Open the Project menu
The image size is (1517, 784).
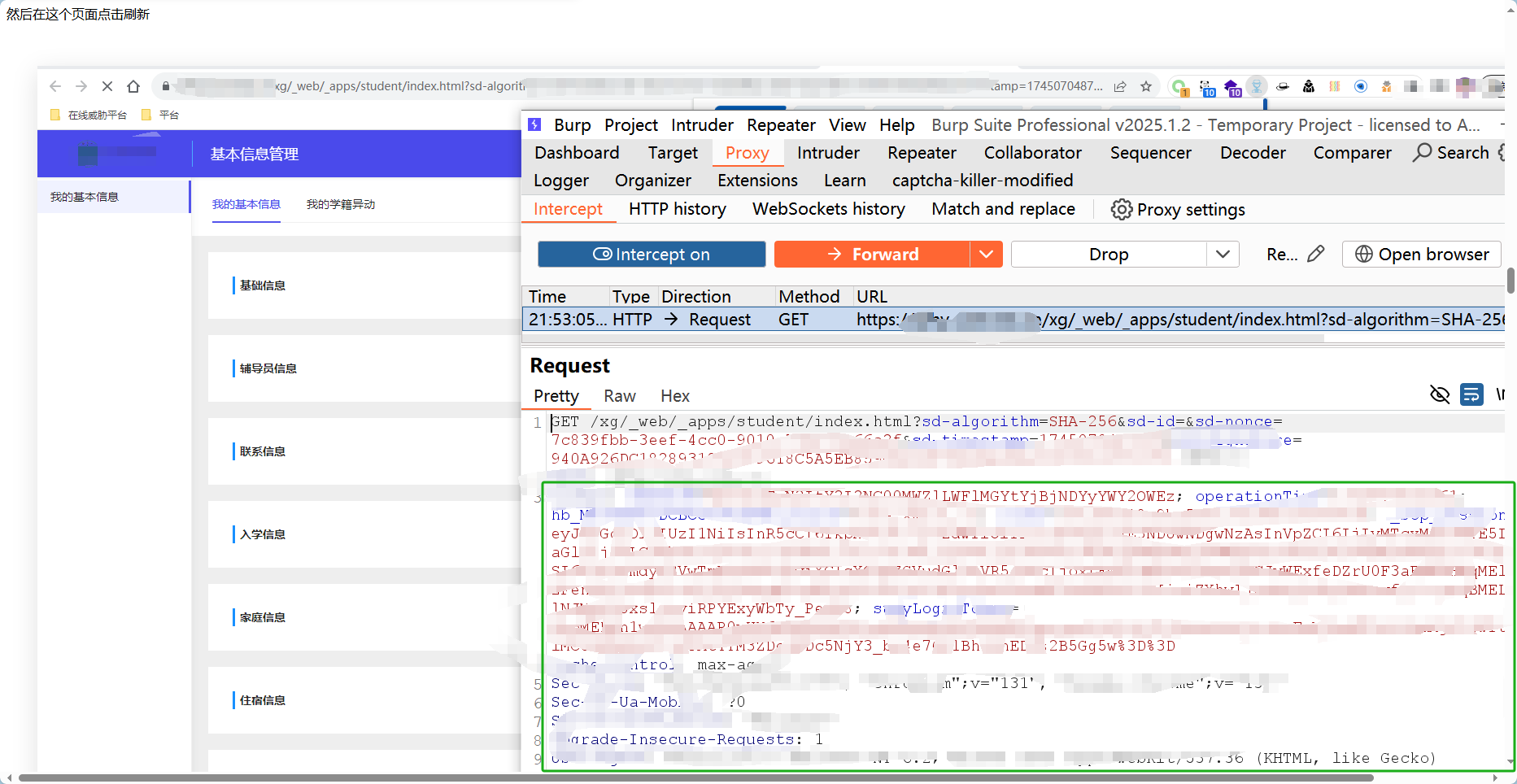point(631,125)
